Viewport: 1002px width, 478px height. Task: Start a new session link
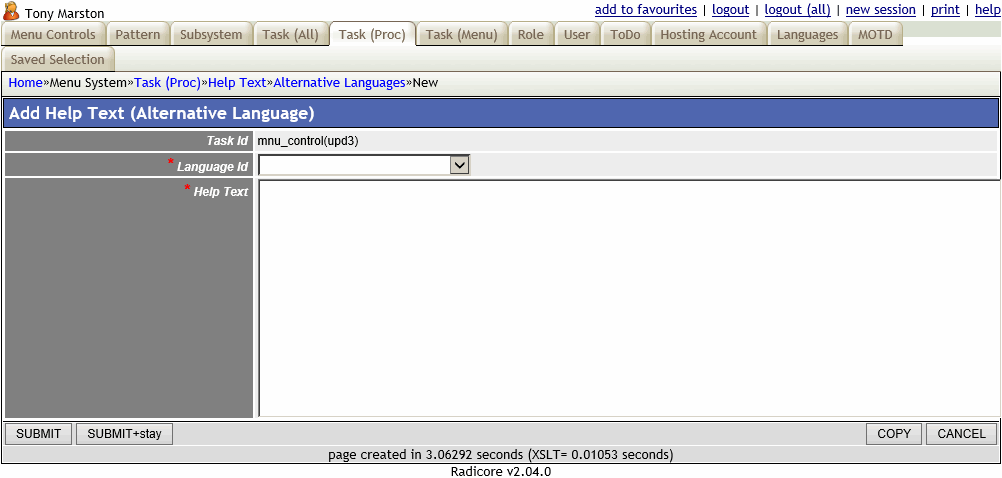pos(880,10)
